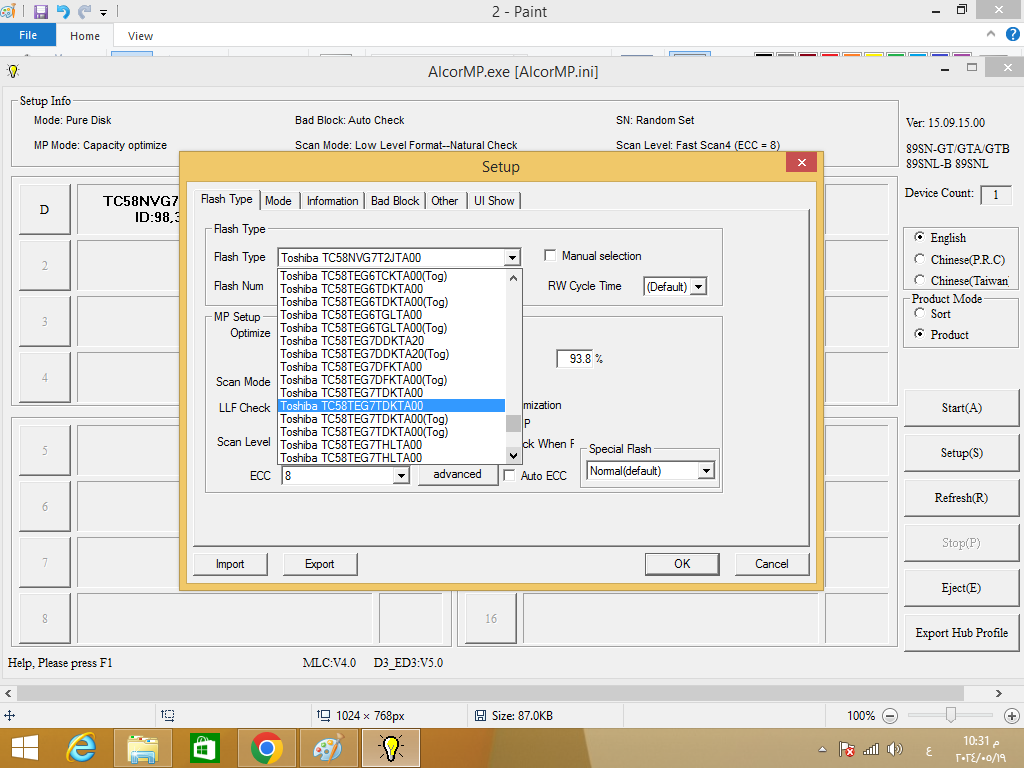Click the Export button in Setup
Screen dimensions: 1024x768
tap(319, 564)
